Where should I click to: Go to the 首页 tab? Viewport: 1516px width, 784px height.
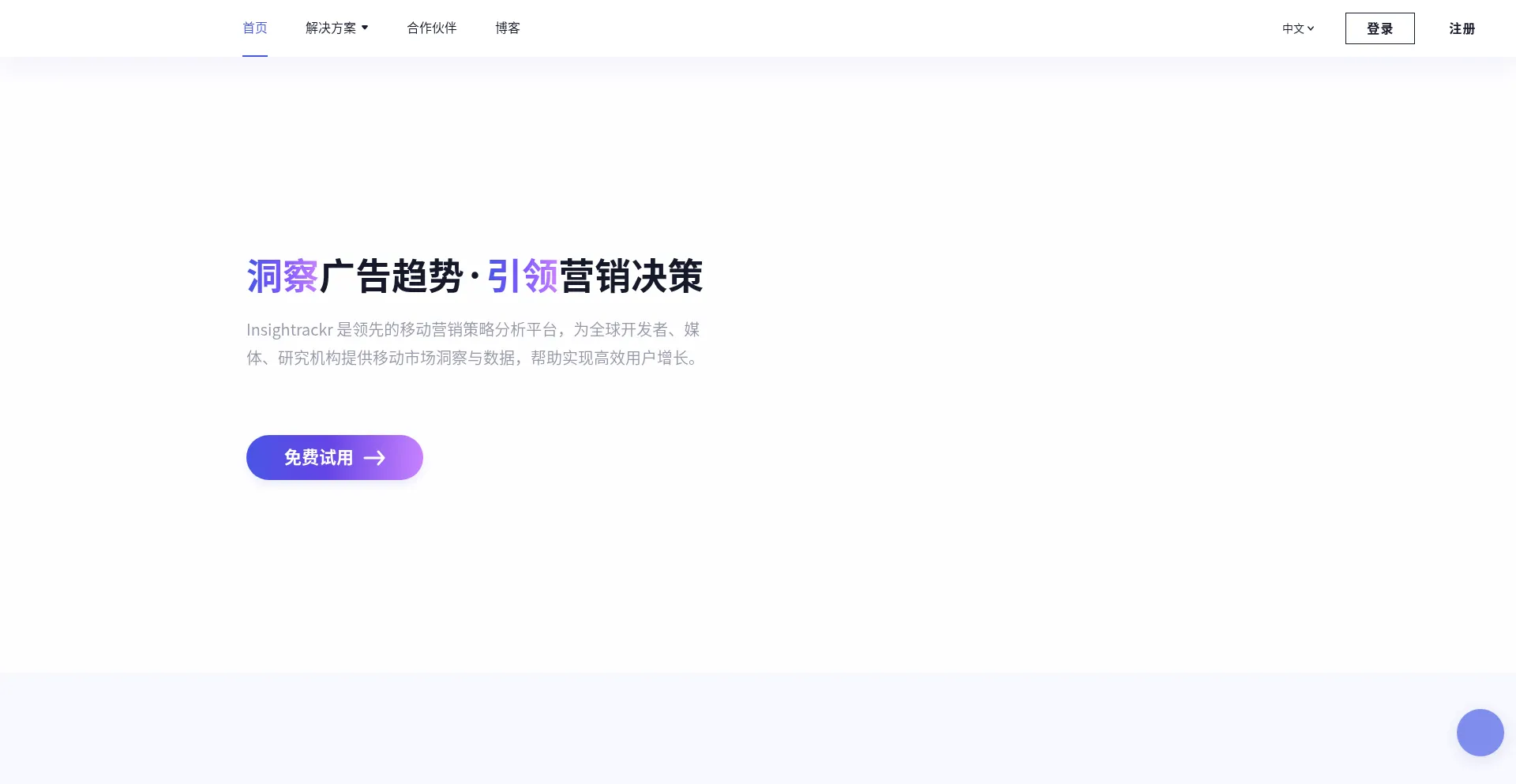point(254,28)
